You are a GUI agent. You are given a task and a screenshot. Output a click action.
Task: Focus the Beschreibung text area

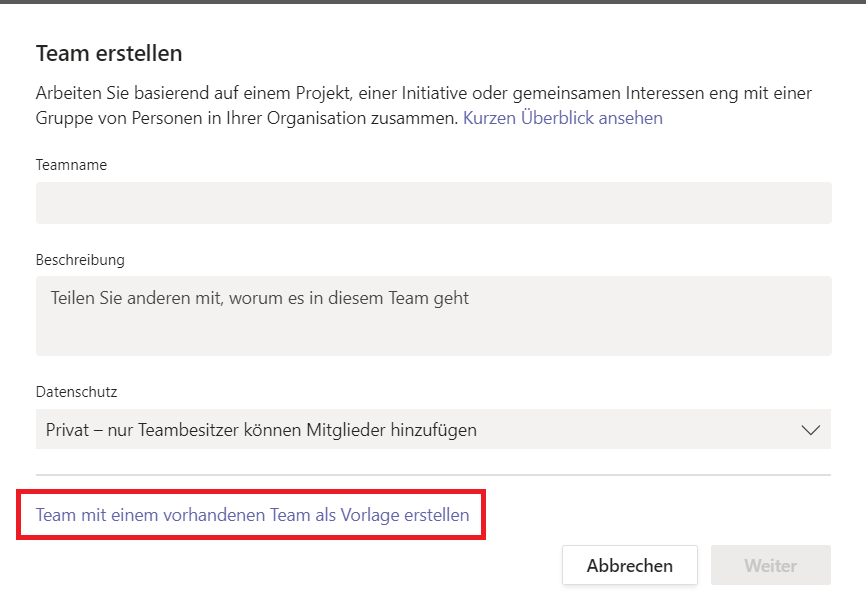click(434, 316)
